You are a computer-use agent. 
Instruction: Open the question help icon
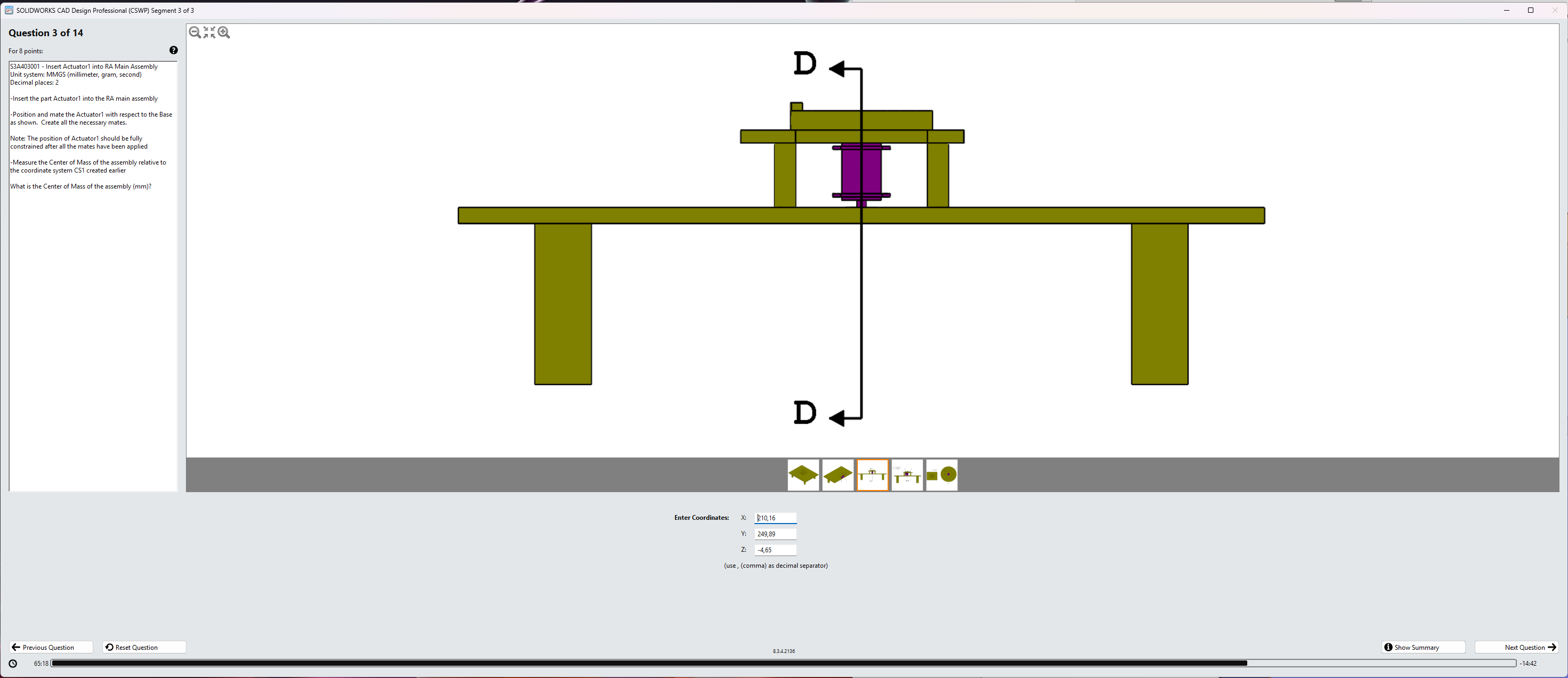click(x=174, y=51)
